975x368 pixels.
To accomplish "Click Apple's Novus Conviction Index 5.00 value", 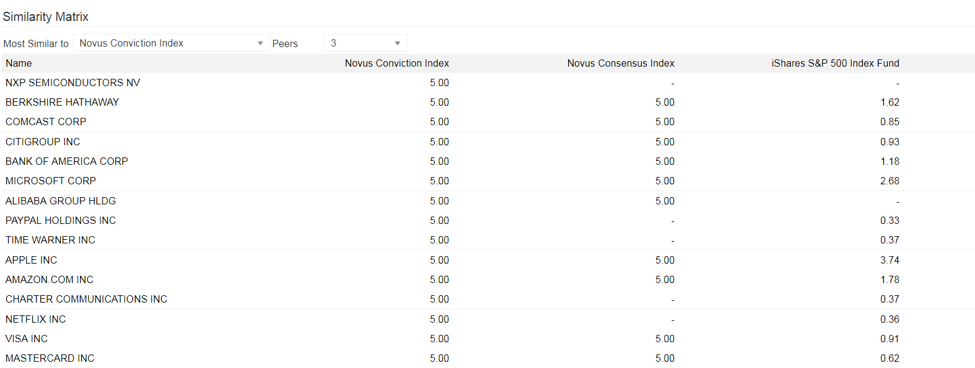I will [439, 260].
